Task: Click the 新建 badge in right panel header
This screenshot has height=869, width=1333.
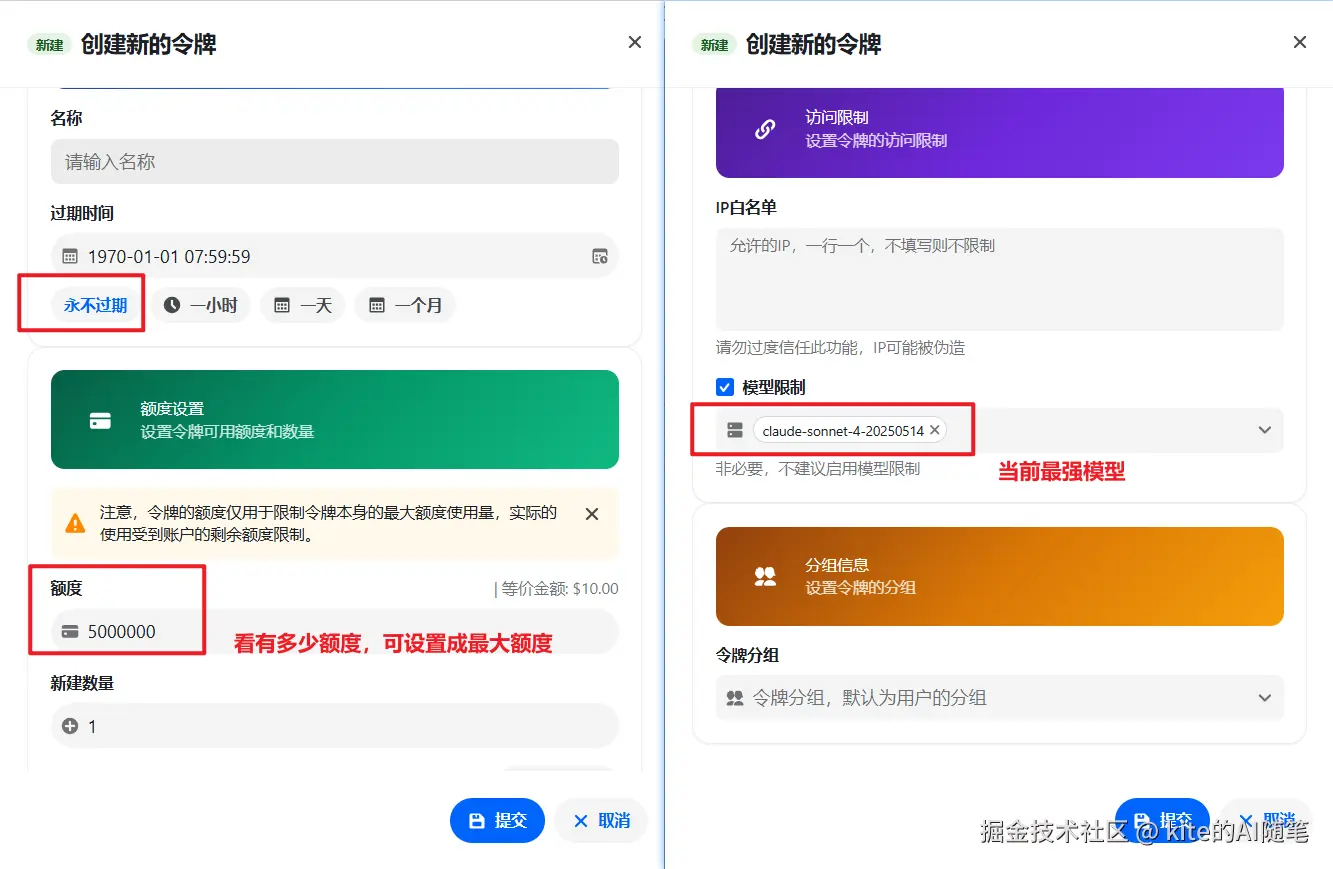Action: tap(714, 44)
